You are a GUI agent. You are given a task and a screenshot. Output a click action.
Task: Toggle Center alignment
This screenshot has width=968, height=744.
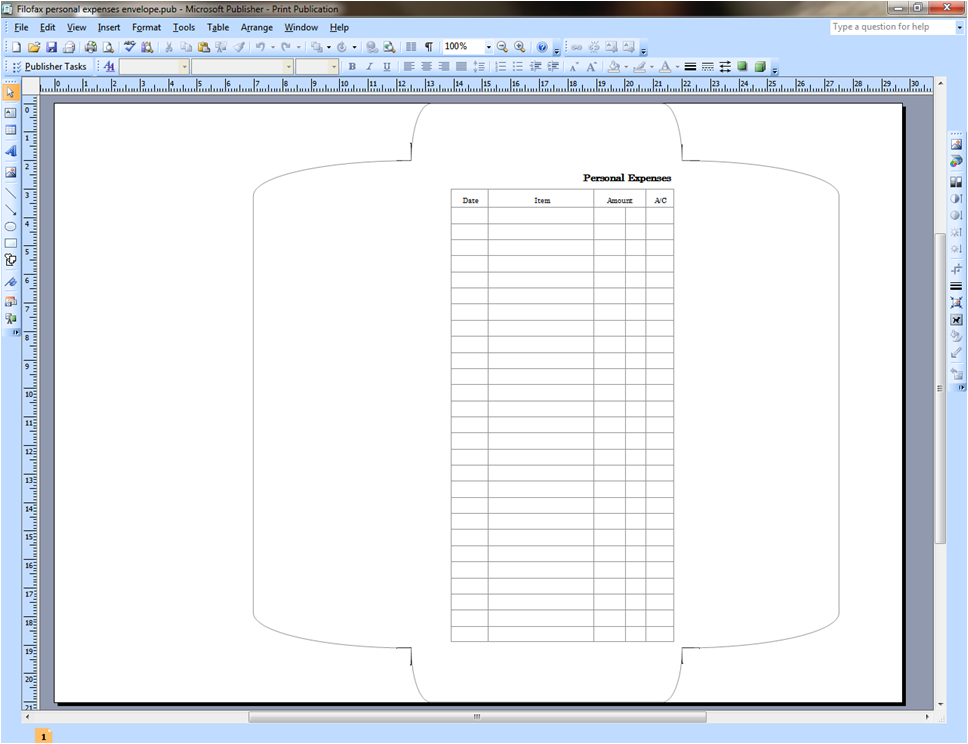pos(426,66)
